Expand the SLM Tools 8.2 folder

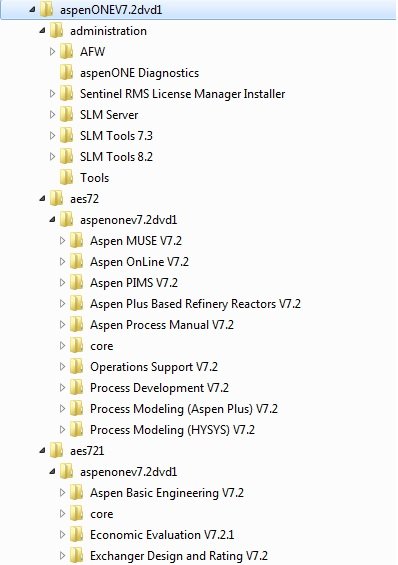coord(53,156)
